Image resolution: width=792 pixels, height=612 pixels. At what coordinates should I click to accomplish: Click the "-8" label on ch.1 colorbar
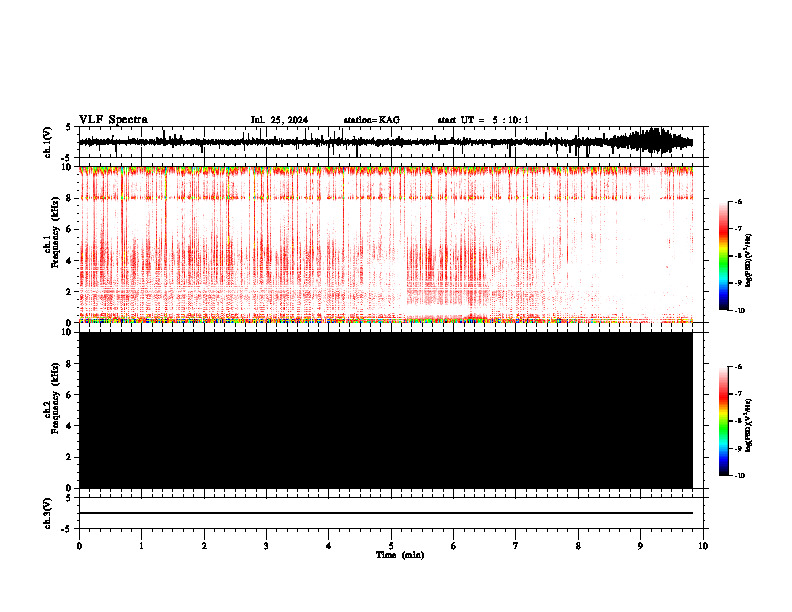coord(738,256)
